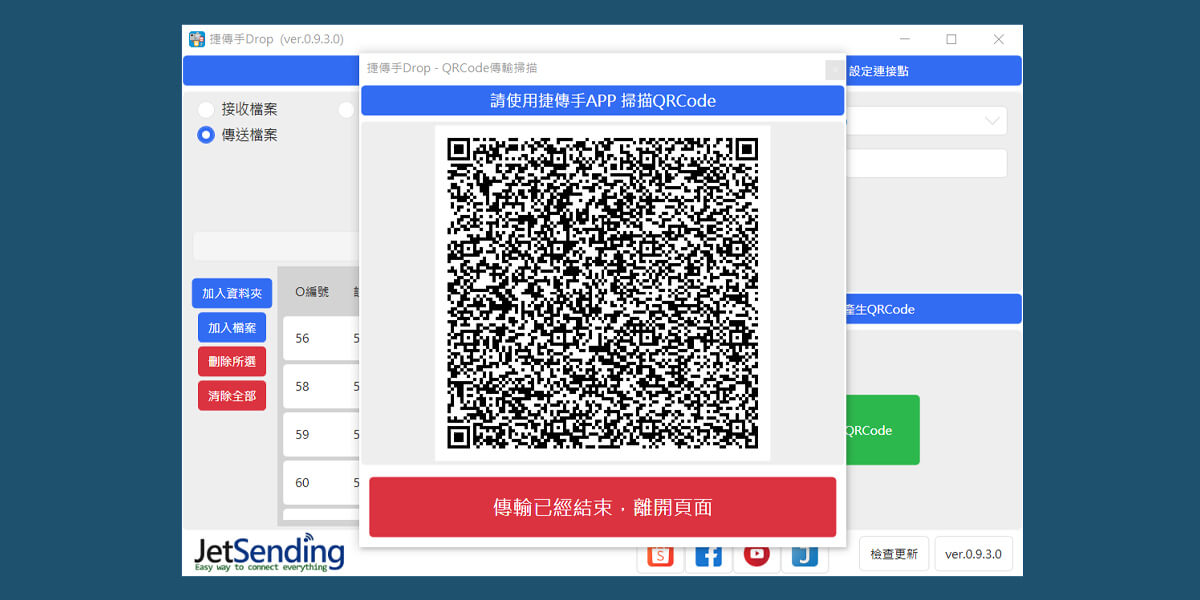The image size is (1200, 600).
Task: Select the 接收檔案 radio button
Action: point(206,109)
